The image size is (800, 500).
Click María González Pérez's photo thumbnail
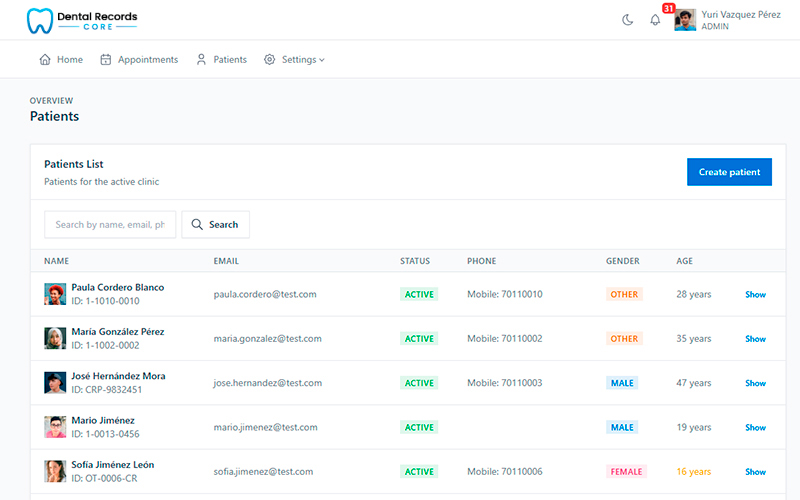55,338
